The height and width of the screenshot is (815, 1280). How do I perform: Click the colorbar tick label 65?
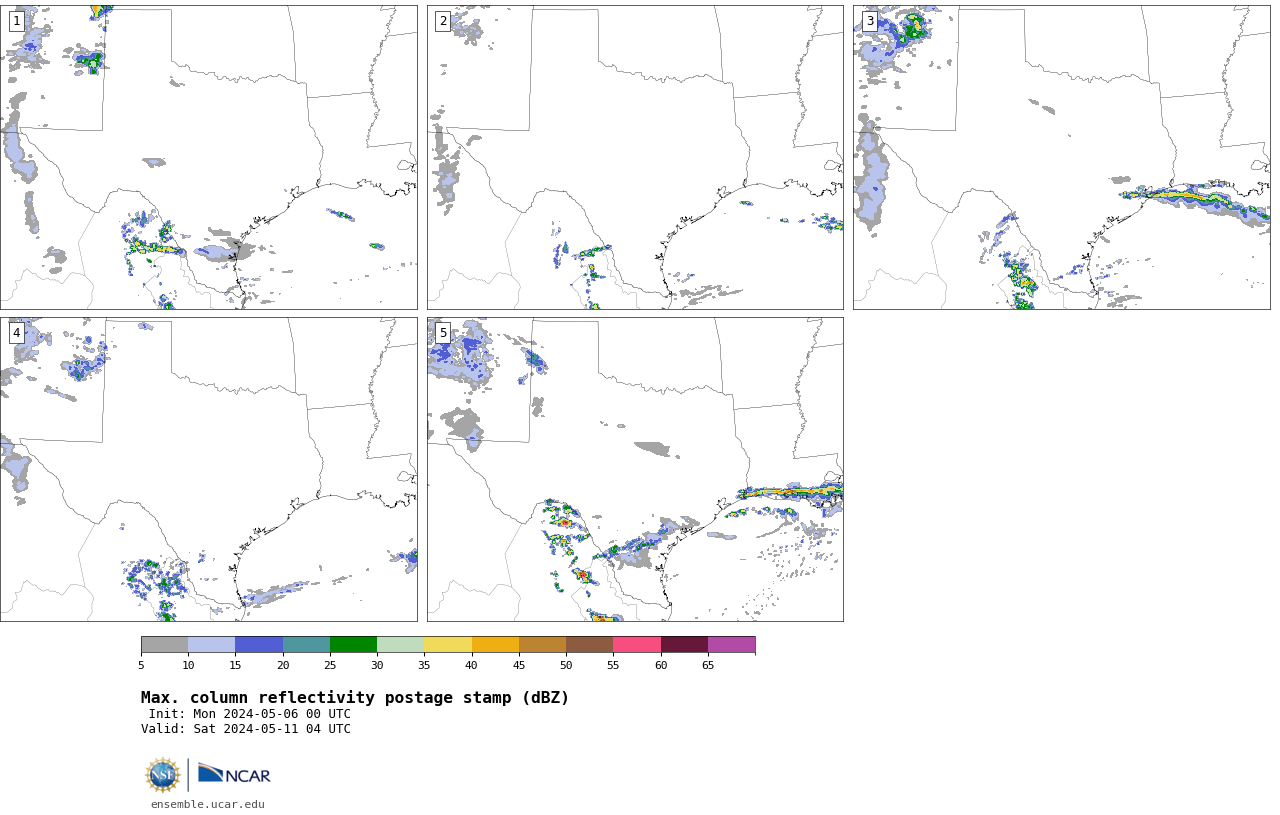click(x=708, y=665)
